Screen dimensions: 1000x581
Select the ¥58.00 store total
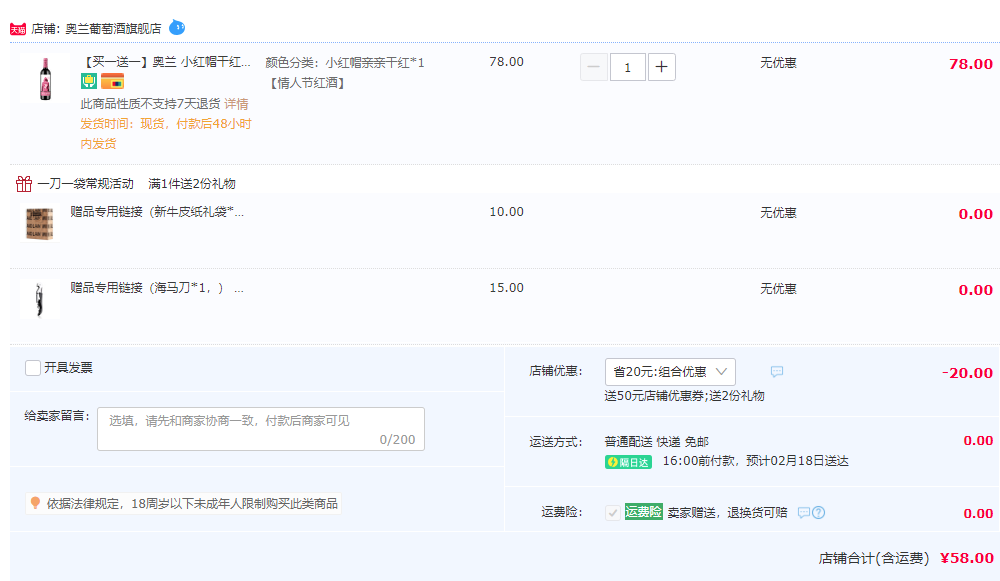click(x=967, y=558)
